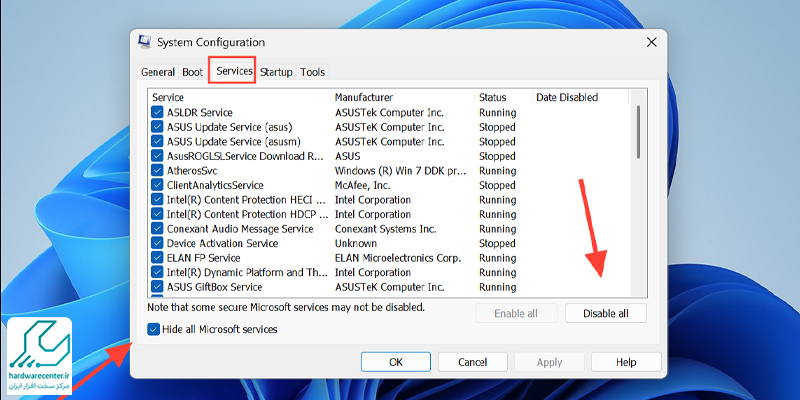800x400 pixels.
Task: Confirm with the OK button
Action: 395,362
